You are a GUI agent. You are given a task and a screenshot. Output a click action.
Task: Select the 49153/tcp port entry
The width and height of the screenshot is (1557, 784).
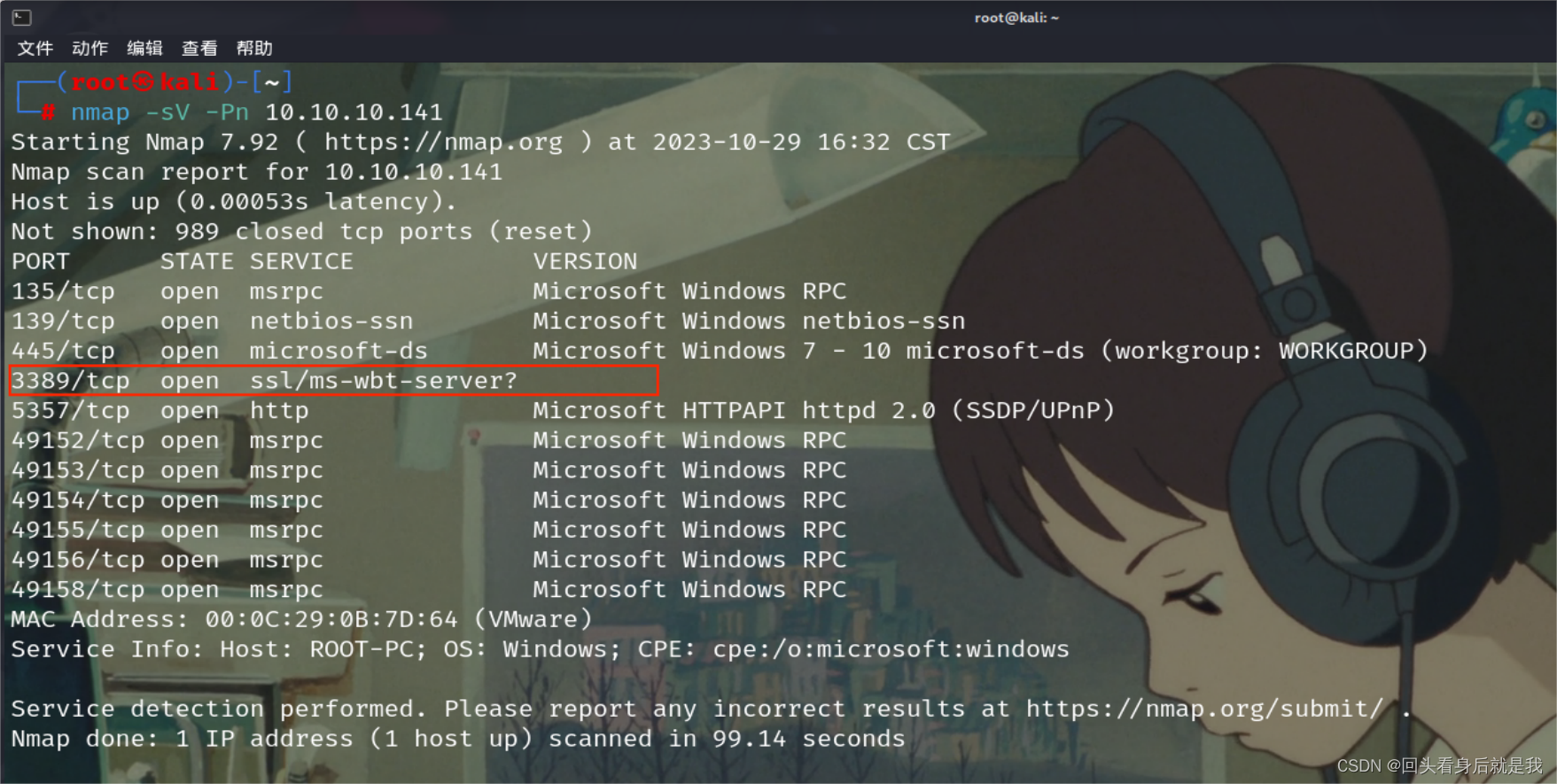coord(78,470)
